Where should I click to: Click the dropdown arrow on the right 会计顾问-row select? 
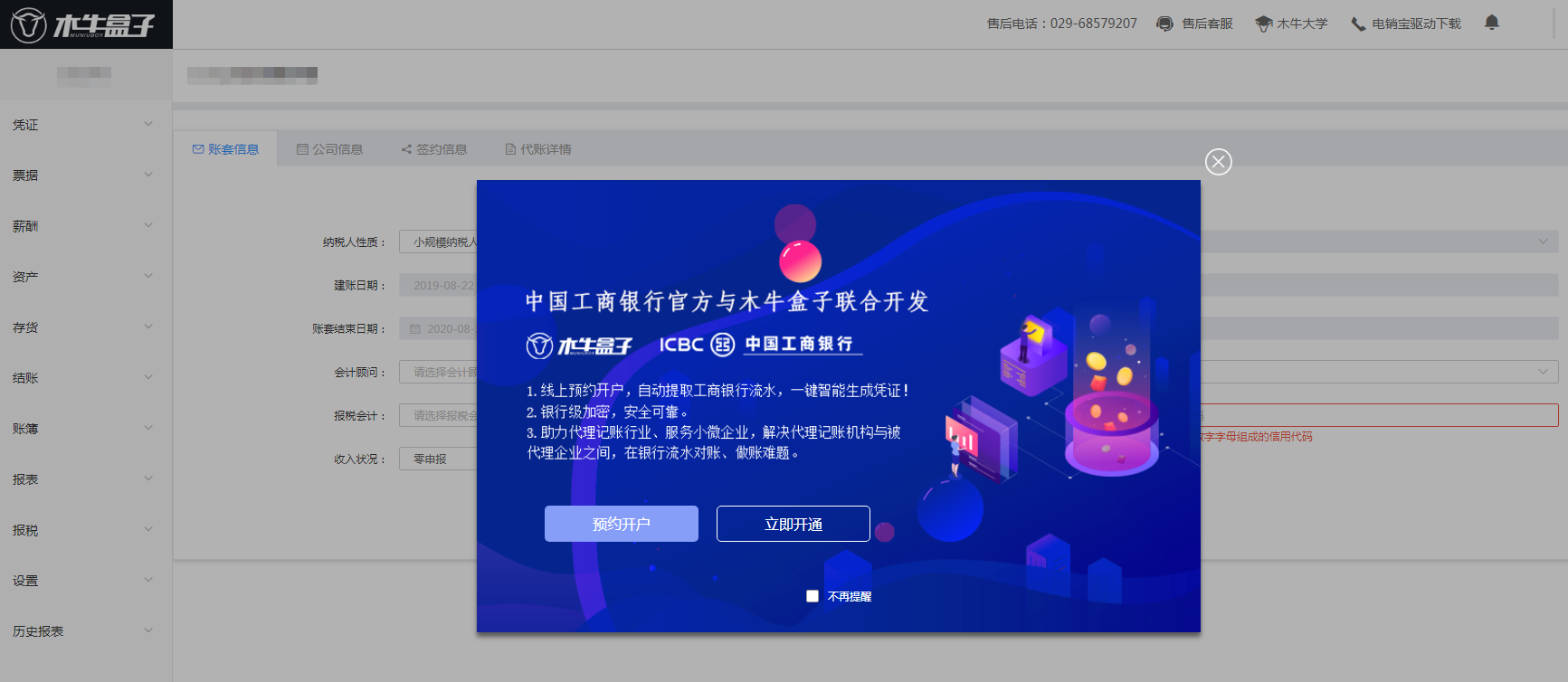click(x=1543, y=372)
